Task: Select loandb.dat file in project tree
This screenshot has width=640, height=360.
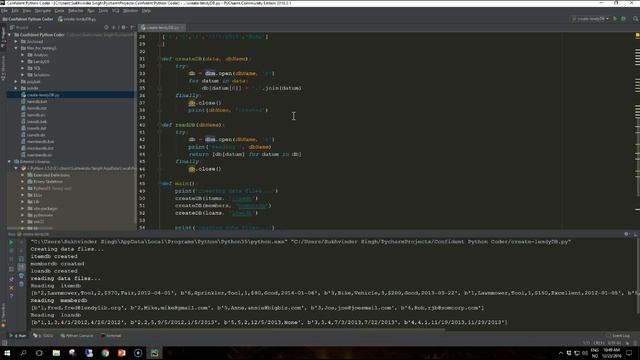Action: pos(34,128)
